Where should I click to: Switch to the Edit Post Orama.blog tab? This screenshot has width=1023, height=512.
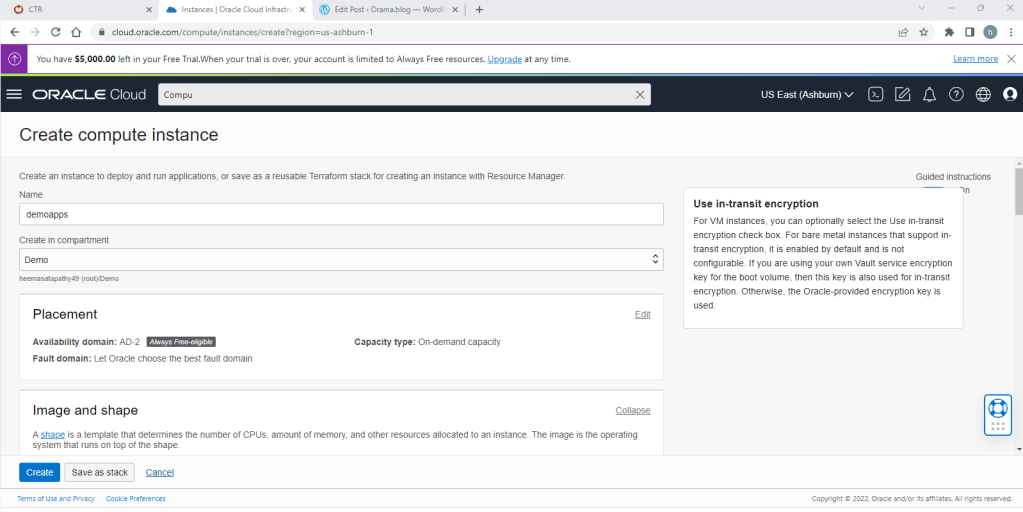[x=392, y=10]
